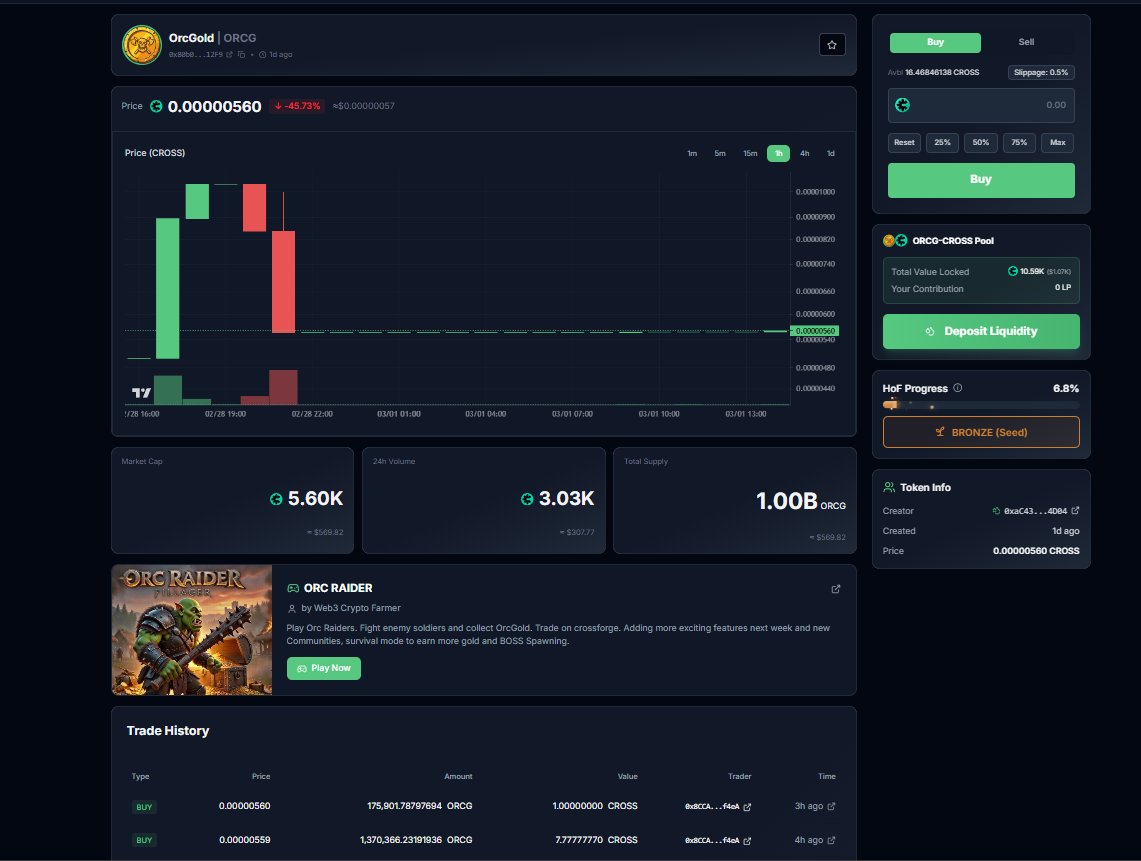Switch to the Sell tab
Image resolution: width=1141 pixels, height=861 pixels.
coord(1026,42)
